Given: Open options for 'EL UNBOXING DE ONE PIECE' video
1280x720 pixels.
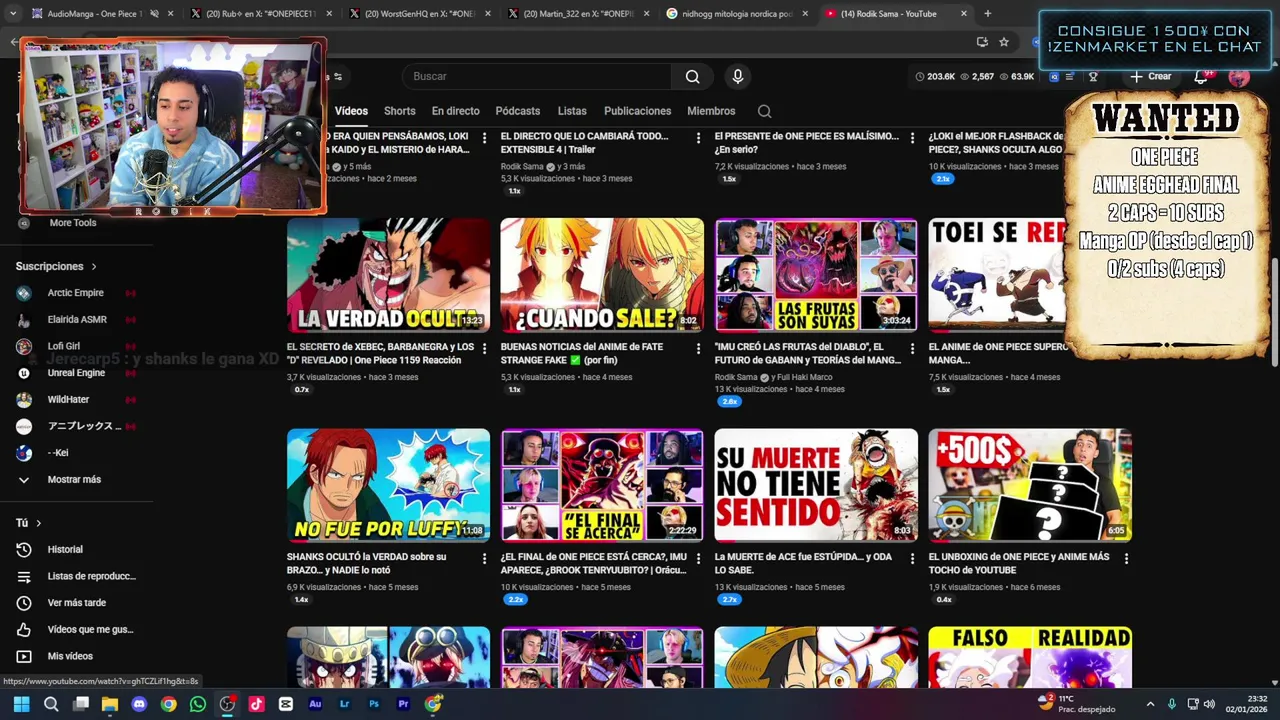Looking at the screenshot, I should [1126, 559].
